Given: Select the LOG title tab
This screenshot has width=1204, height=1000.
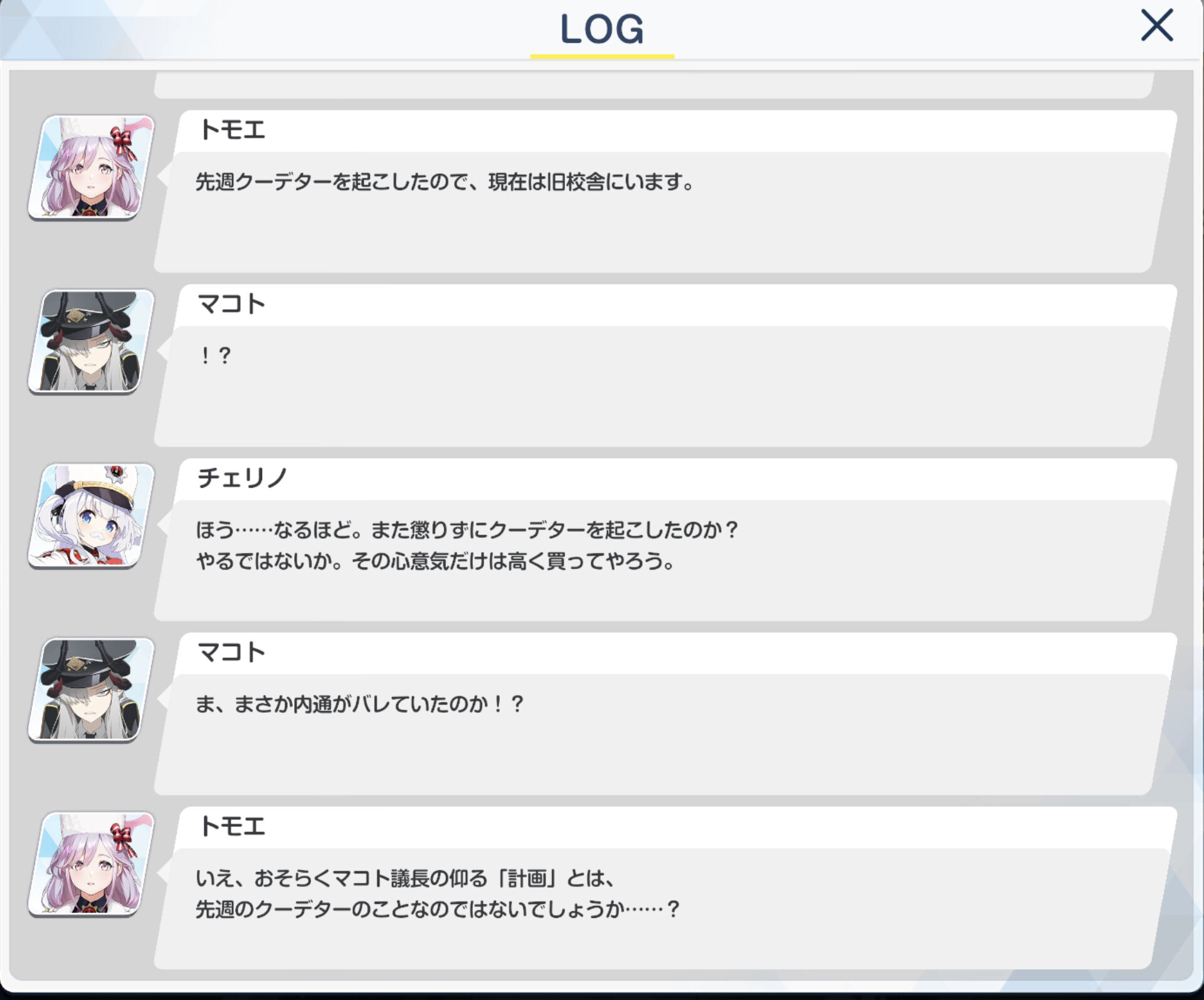Looking at the screenshot, I should (x=602, y=29).
